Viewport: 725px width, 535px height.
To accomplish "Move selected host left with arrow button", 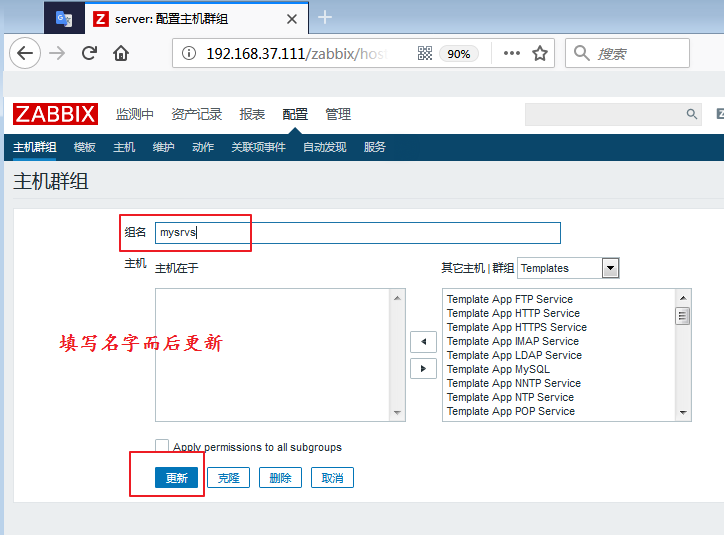I will 423,342.
